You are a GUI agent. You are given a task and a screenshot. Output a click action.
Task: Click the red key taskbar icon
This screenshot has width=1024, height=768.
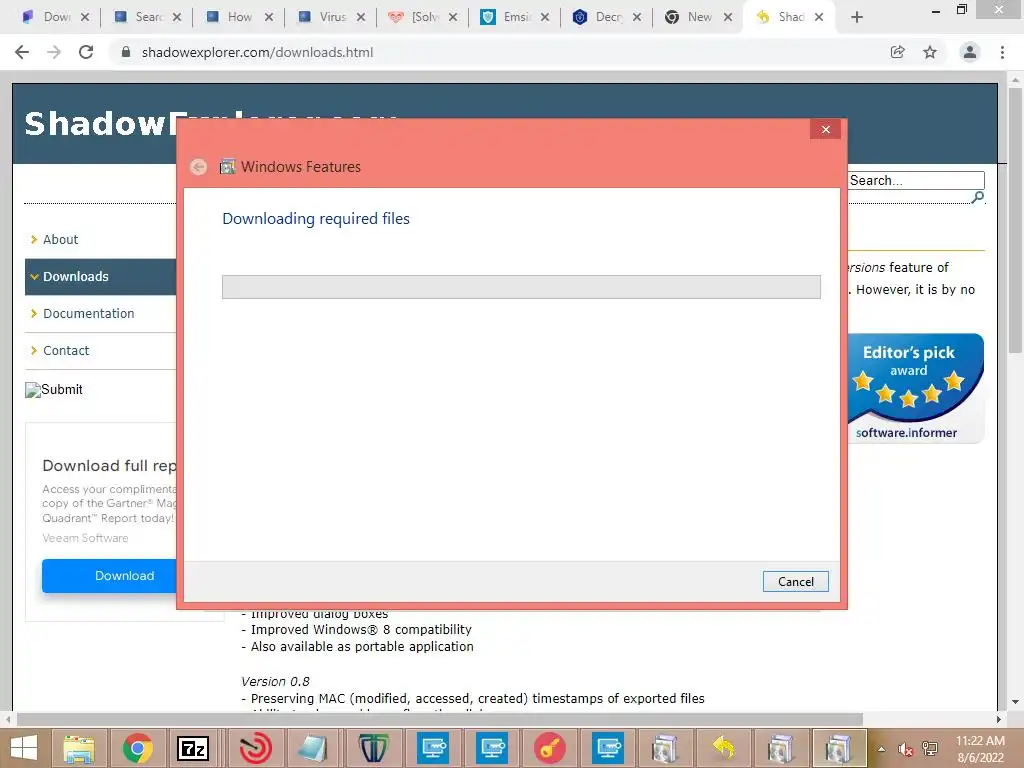pyautogui.click(x=550, y=748)
